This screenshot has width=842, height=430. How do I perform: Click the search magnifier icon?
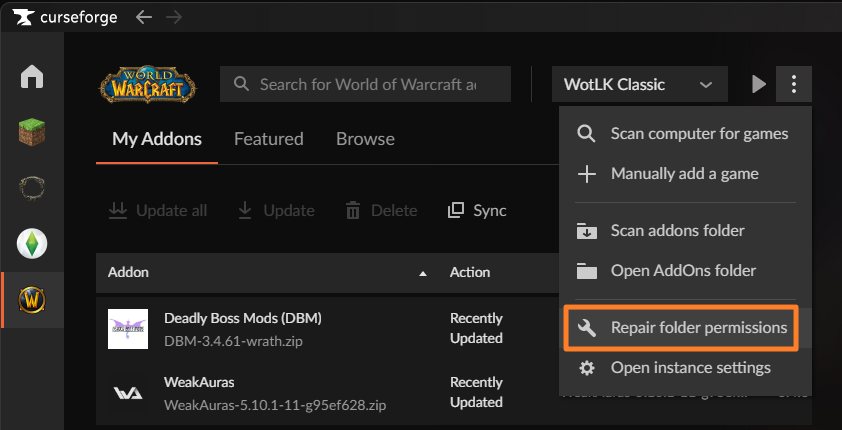pyautogui.click(x=242, y=84)
